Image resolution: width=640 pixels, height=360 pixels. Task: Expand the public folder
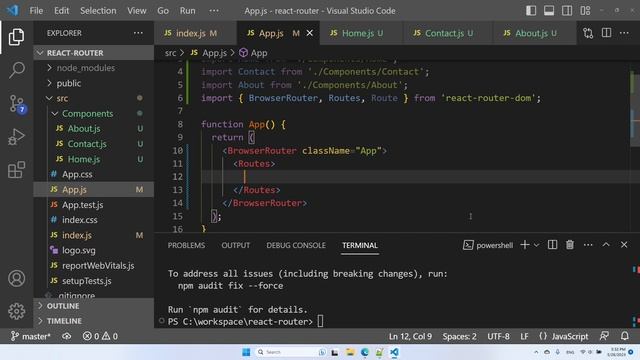pyautogui.click(x=93, y=83)
